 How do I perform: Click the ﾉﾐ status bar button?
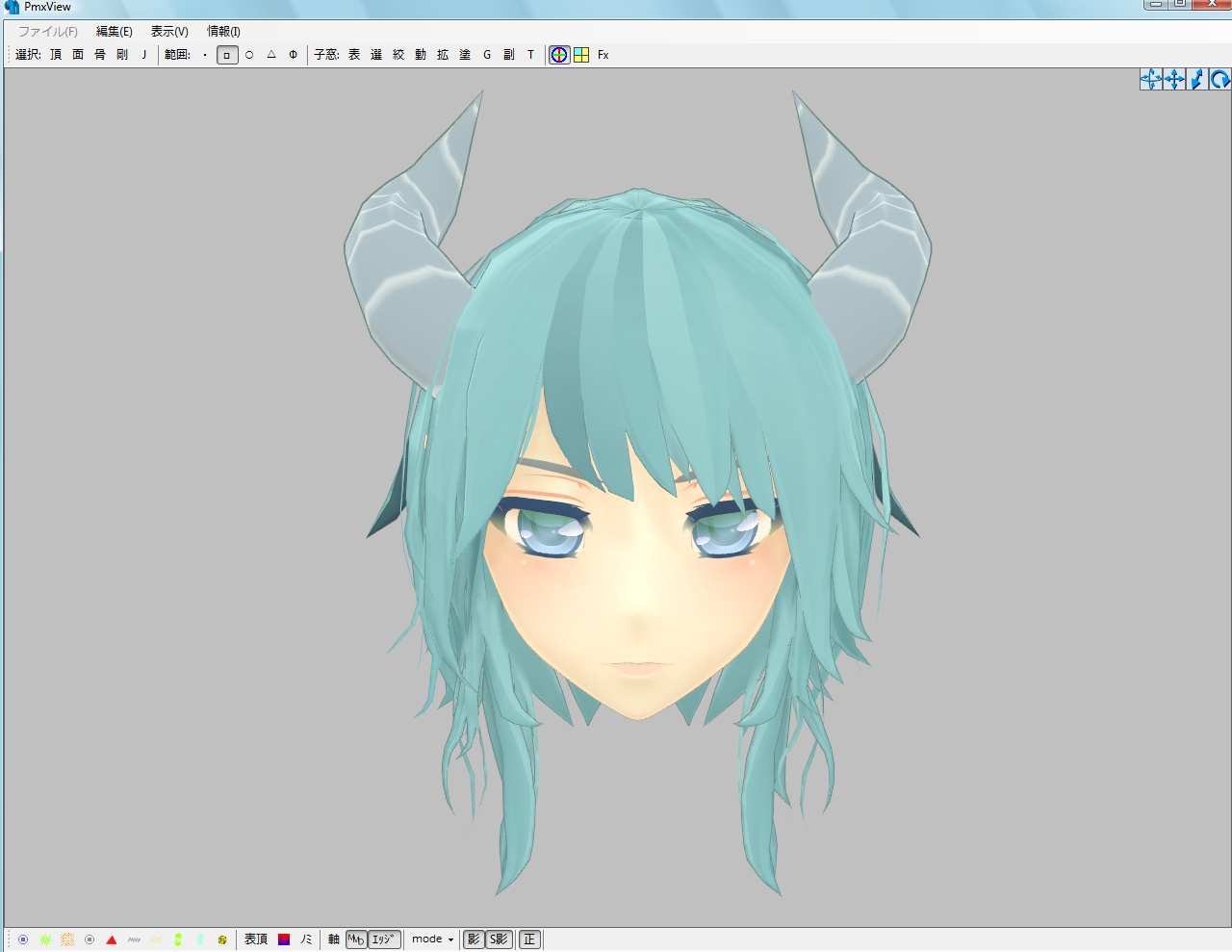[306, 939]
